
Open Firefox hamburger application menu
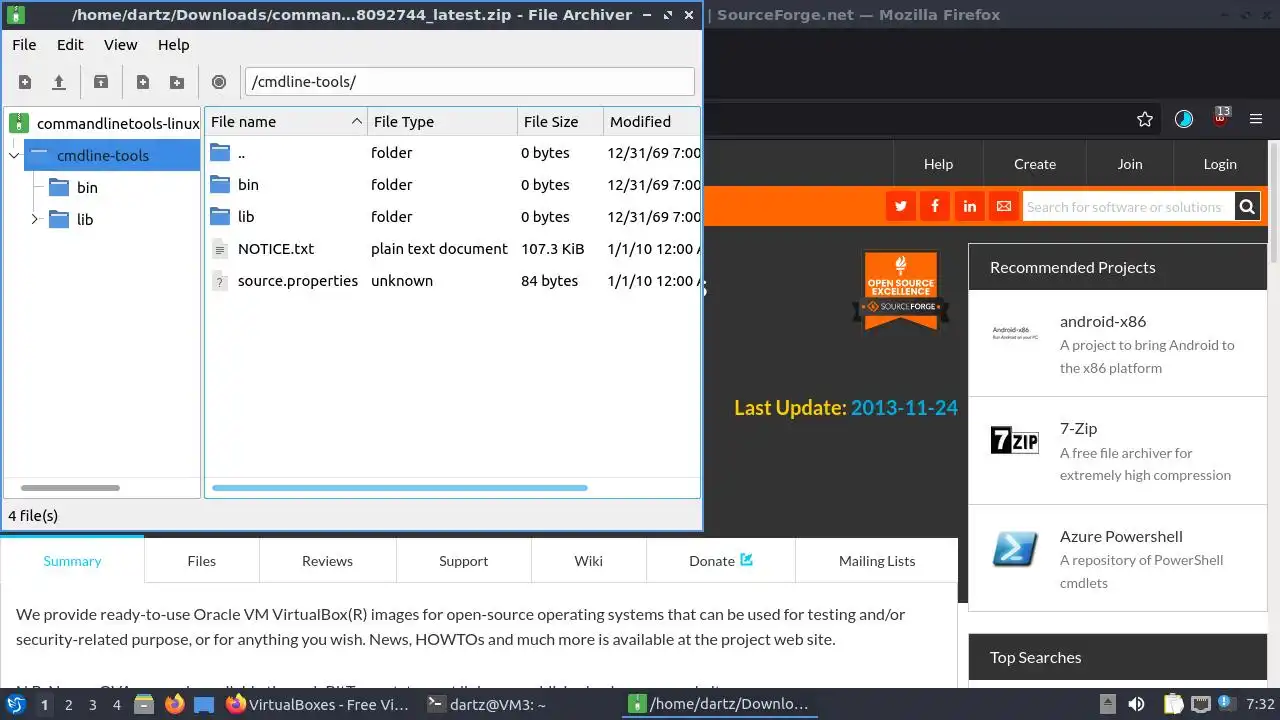click(1256, 119)
